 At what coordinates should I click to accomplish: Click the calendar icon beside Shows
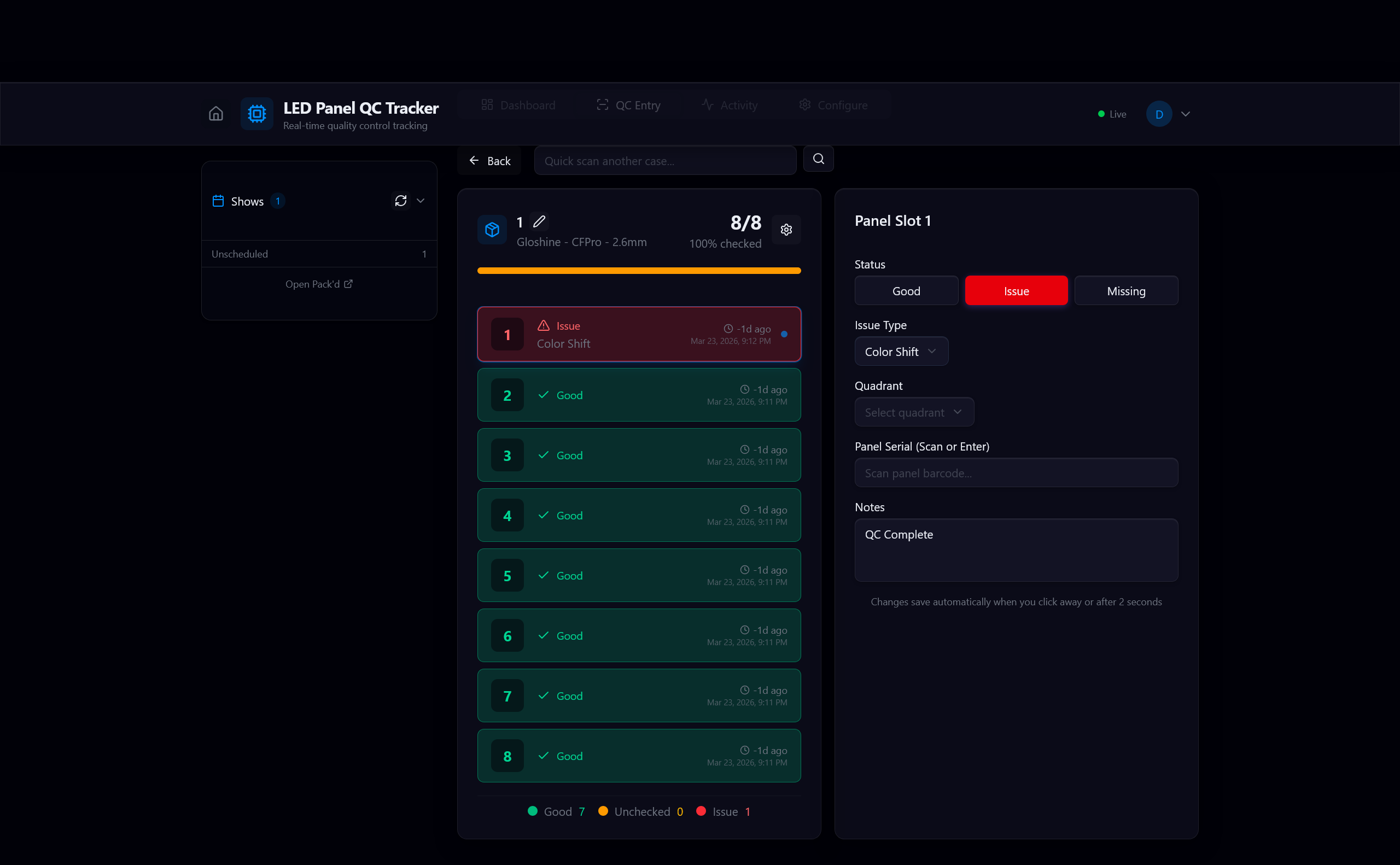(218, 201)
